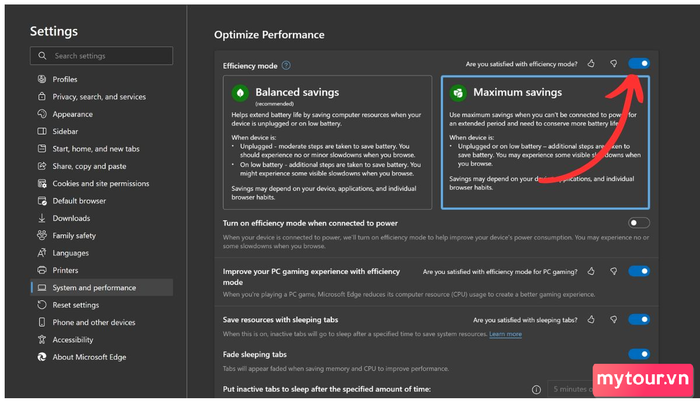The image size is (700, 405).
Task: Click the search magnifier icon
Action: point(42,56)
